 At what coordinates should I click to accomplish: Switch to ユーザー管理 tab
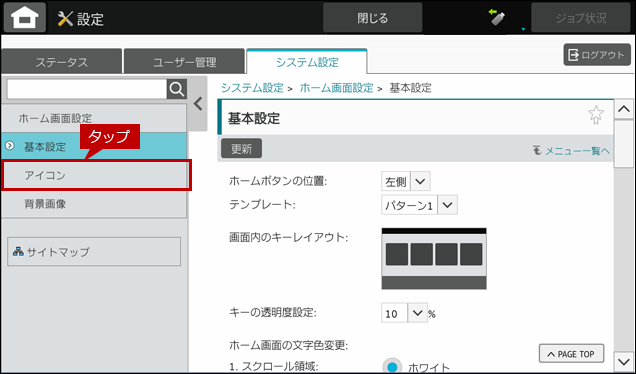point(185,62)
